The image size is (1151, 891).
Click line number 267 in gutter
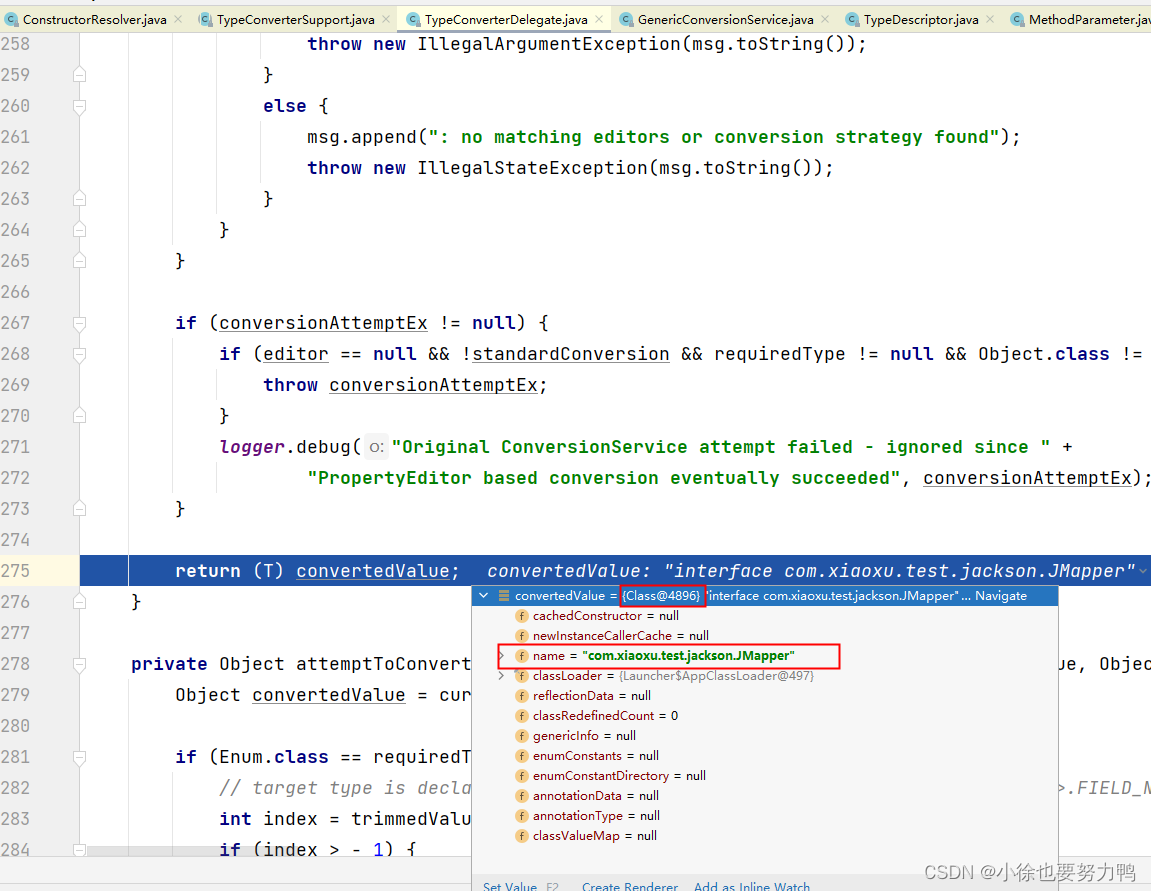[15, 323]
